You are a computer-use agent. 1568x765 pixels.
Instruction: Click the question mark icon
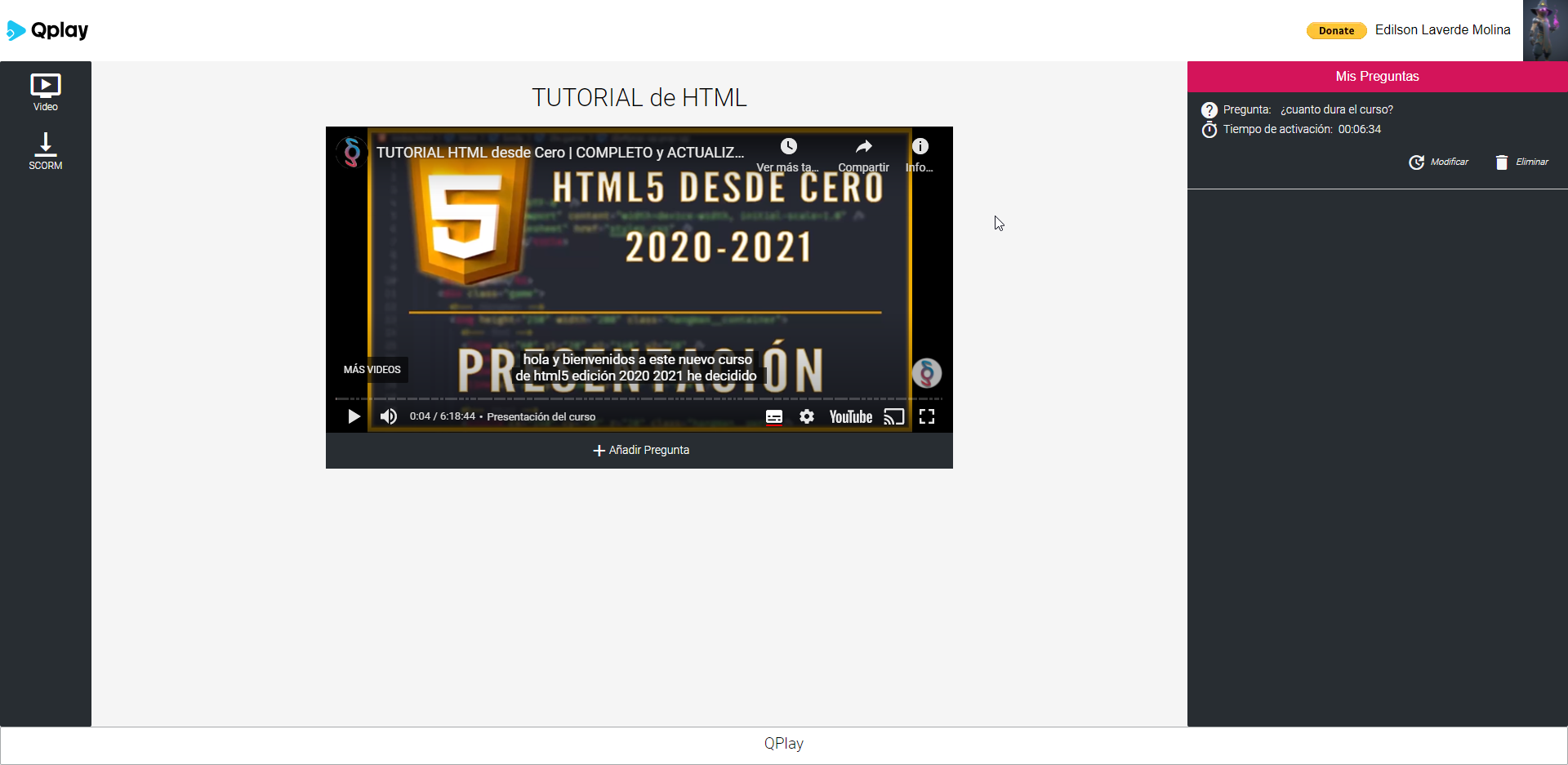[x=1209, y=110]
